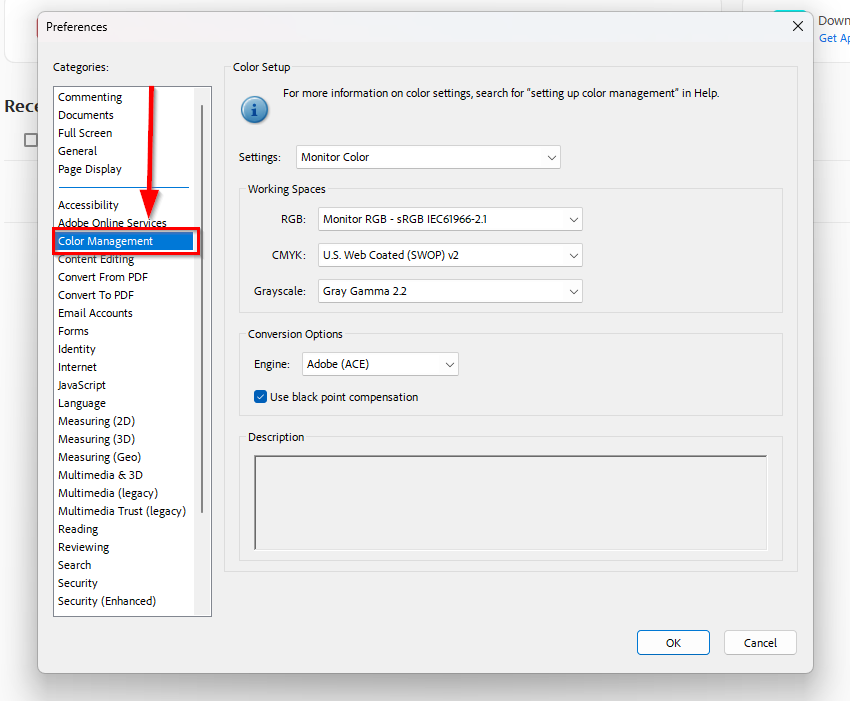850x701 pixels.
Task: Go to Security (Enhanced) category
Action: (107, 601)
